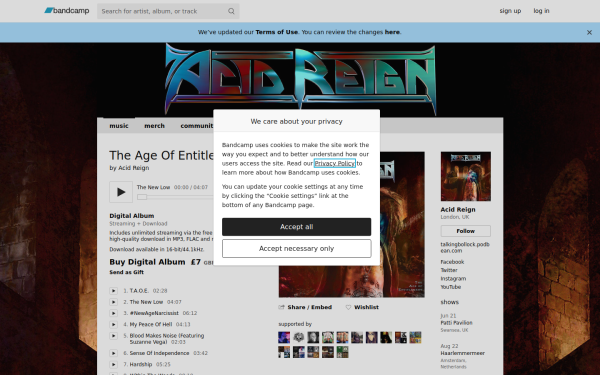This screenshot has width=600, height=375.
Task: Open the Patti Pavilion show link
Action: click(x=457, y=323)
